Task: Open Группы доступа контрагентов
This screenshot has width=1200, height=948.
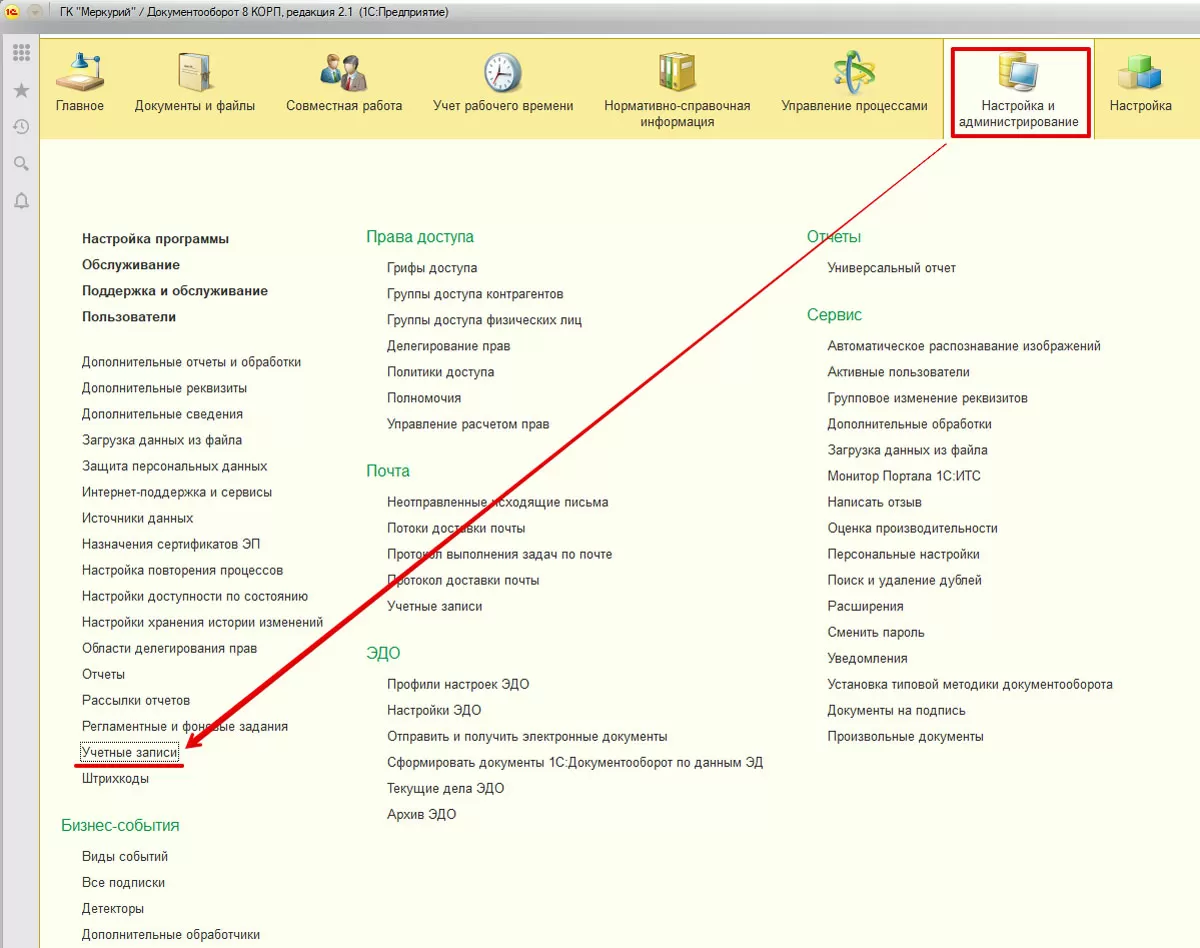Action: [x=475, y=294]
